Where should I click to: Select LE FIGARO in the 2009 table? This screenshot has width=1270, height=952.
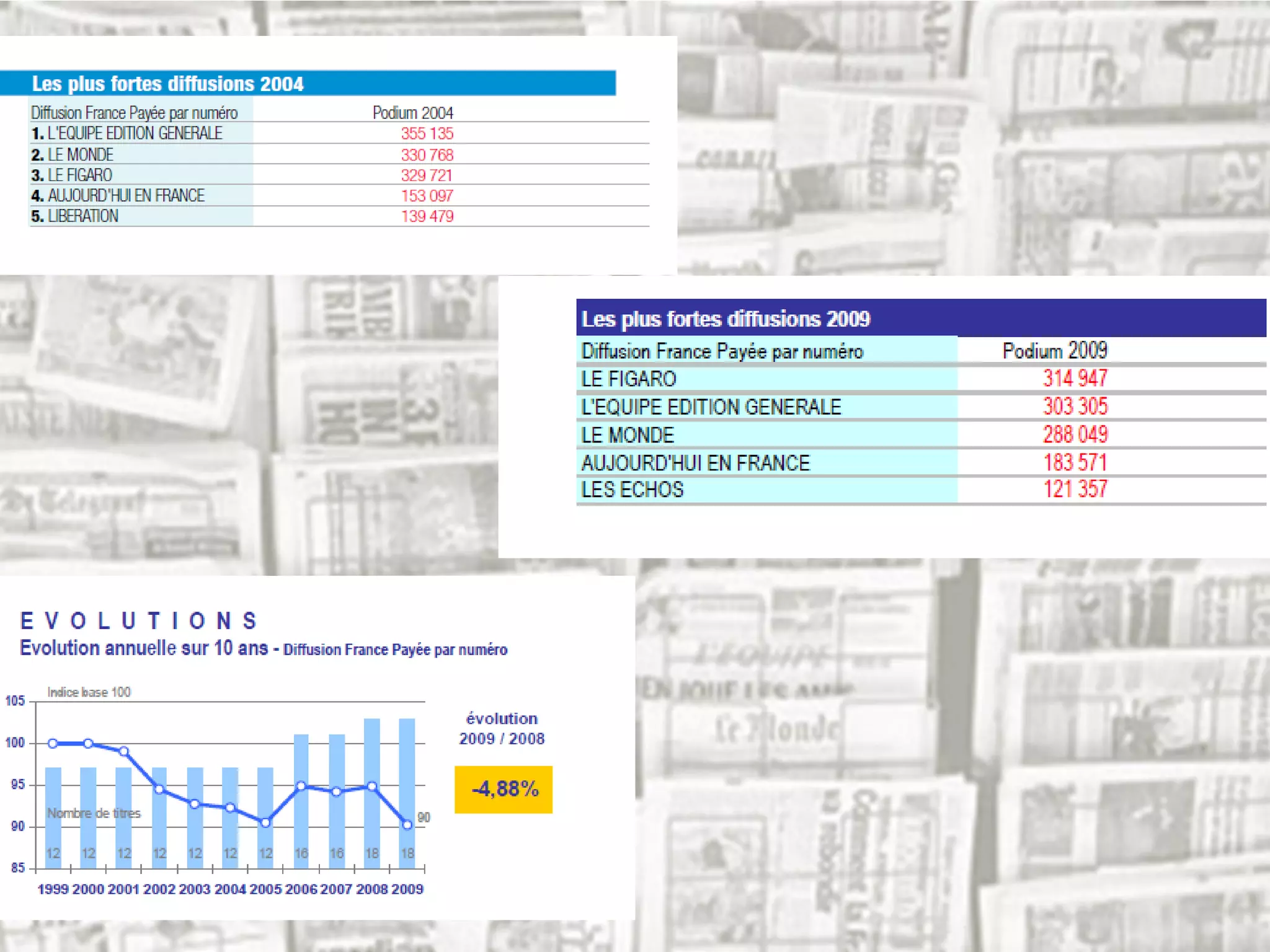[628, 379]
